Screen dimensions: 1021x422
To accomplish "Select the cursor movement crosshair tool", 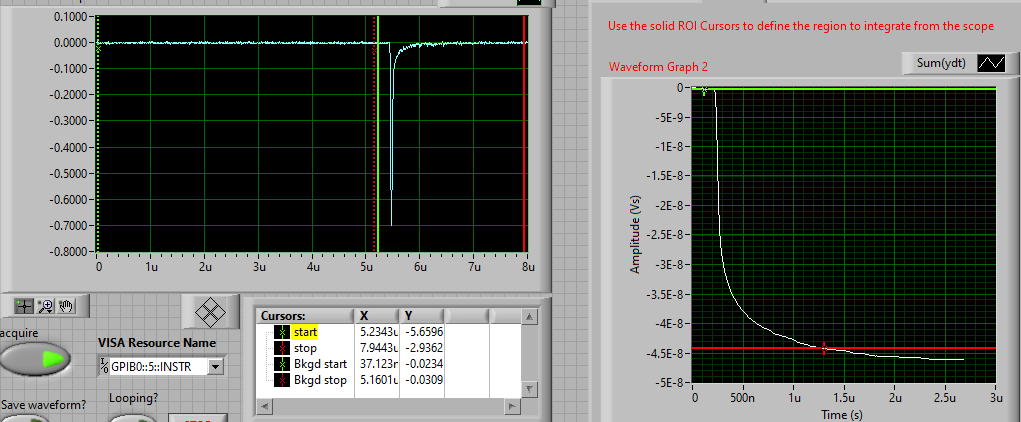I will (24, 305).
